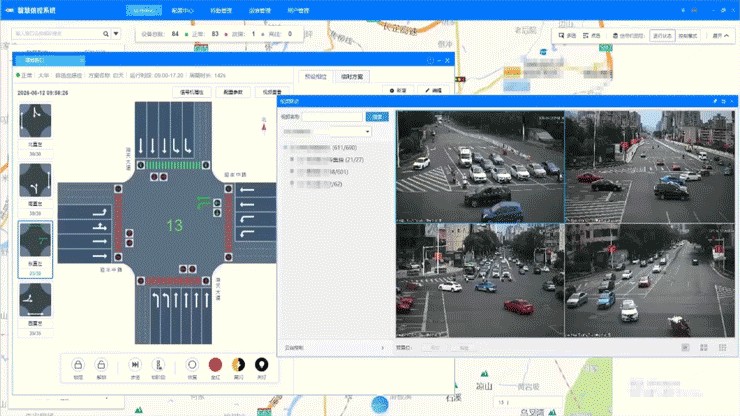Click the unlock control icon

101,365
